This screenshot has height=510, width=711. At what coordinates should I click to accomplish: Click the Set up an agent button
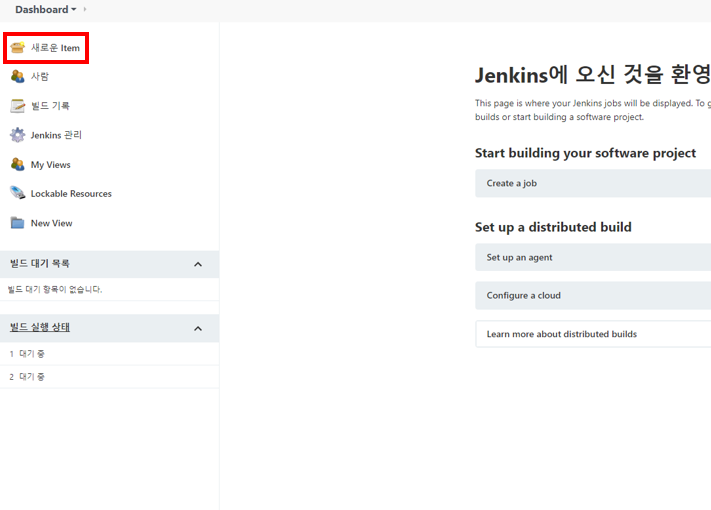click(593, 257)
